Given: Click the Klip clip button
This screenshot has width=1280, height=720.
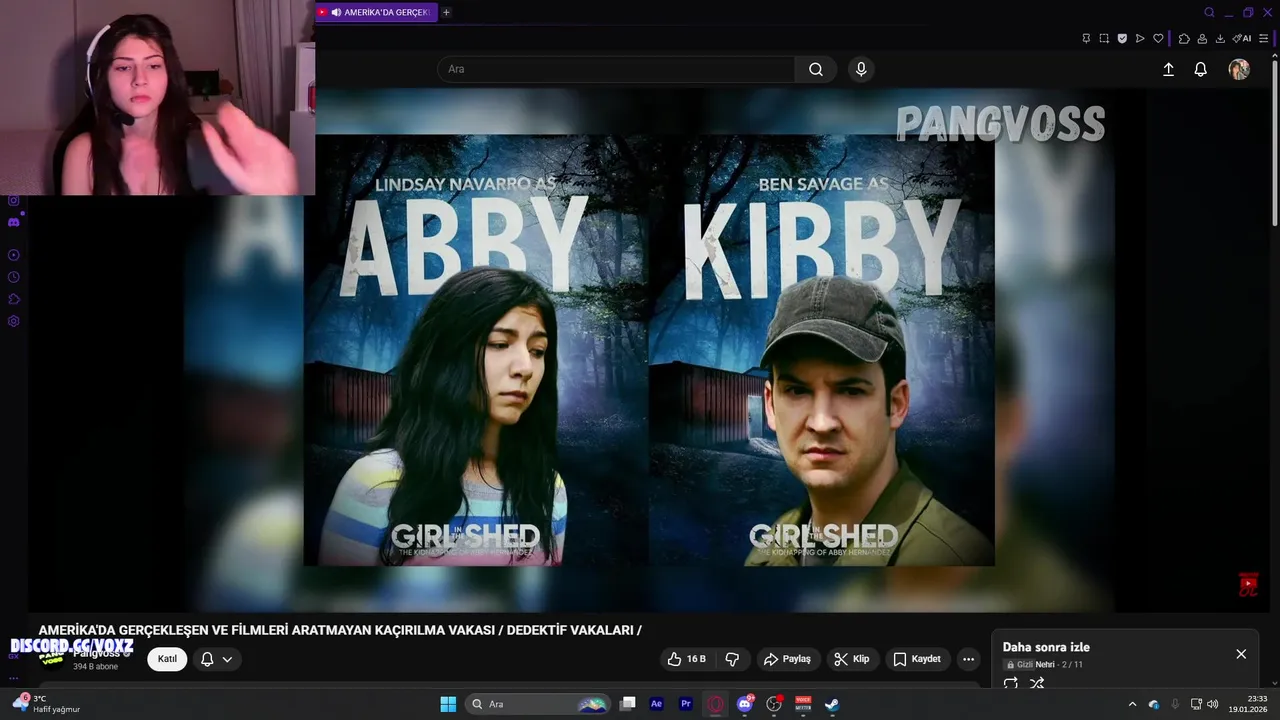Looking at the screenshot, I should [x=852, y=659].
